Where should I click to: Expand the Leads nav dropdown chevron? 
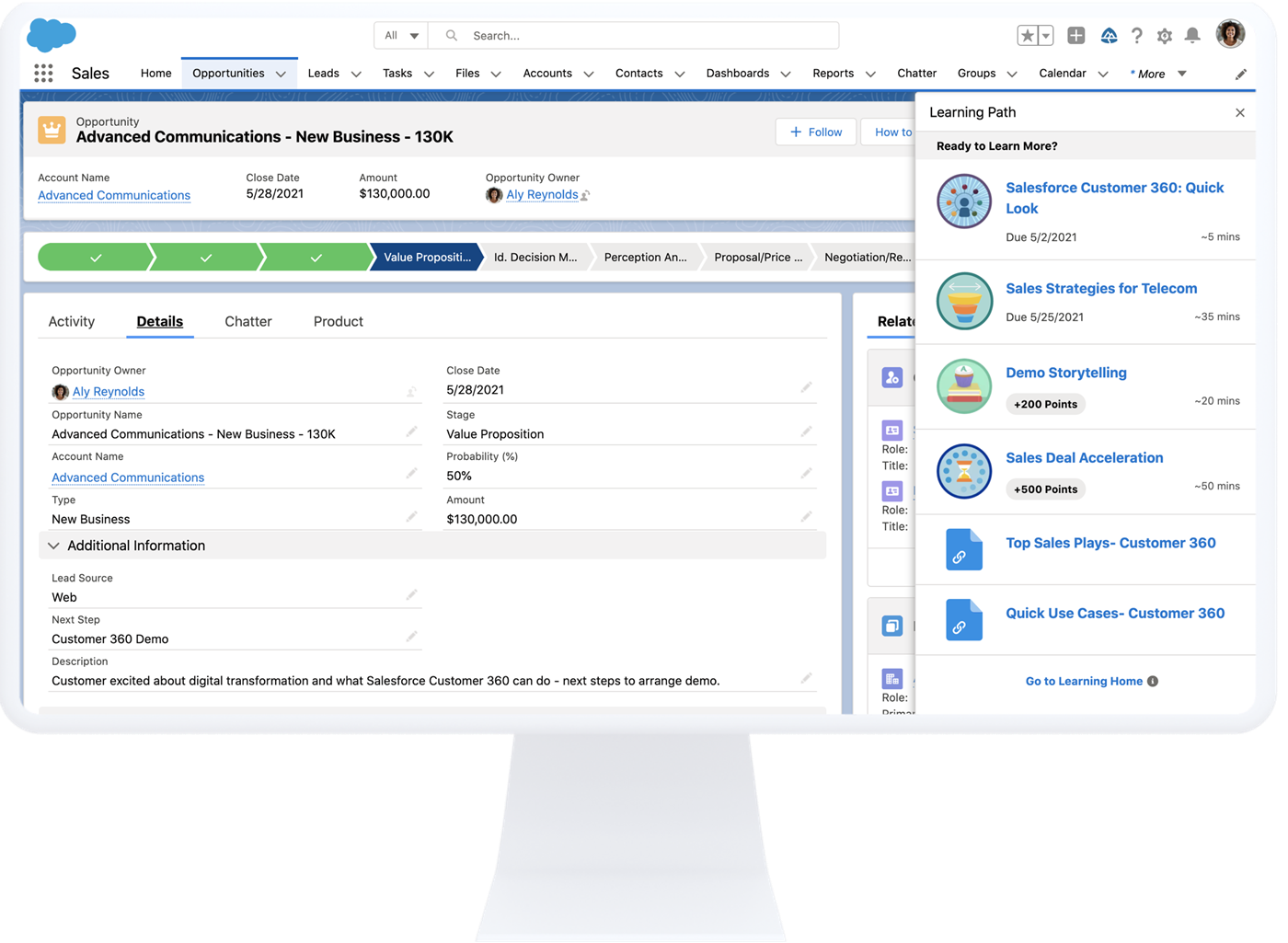point(356,75)
